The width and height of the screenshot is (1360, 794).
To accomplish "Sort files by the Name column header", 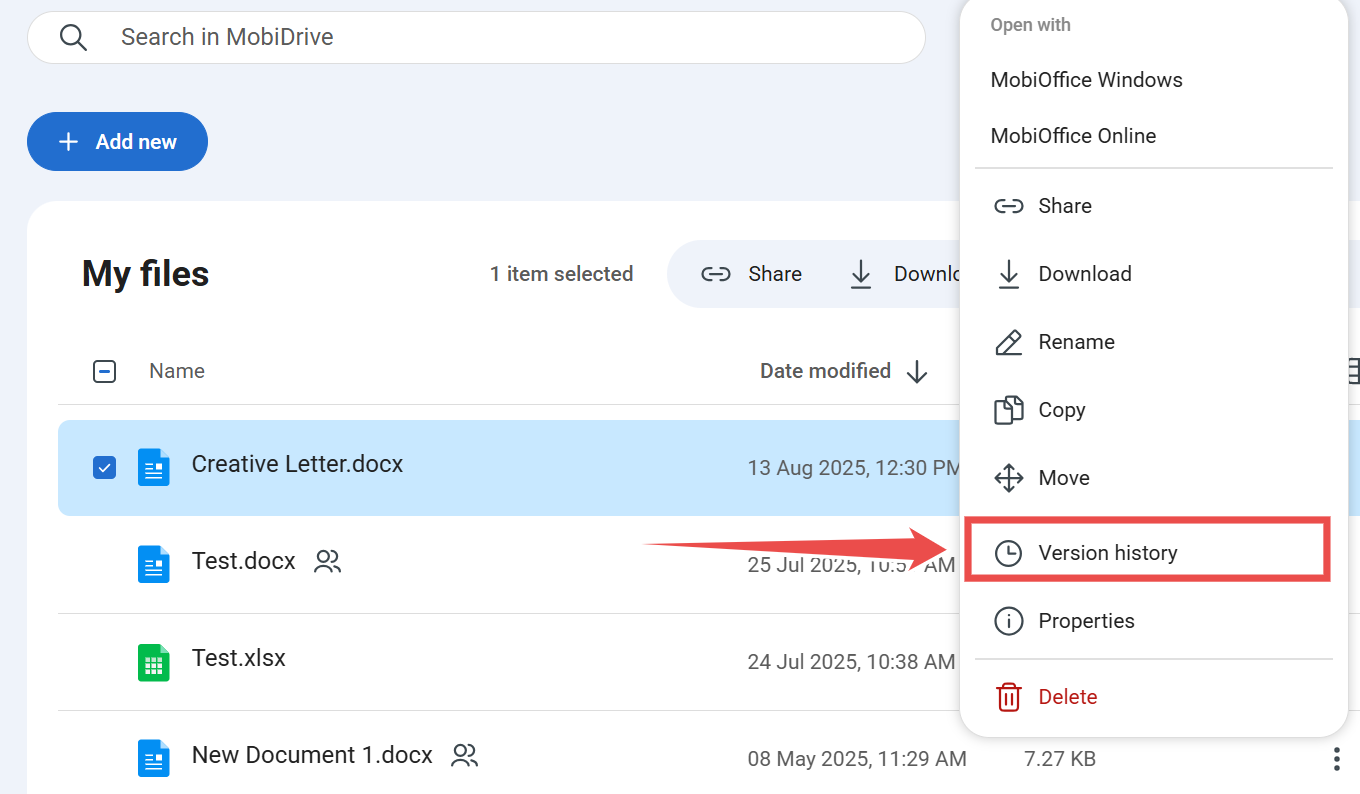I will pos(177,371).
